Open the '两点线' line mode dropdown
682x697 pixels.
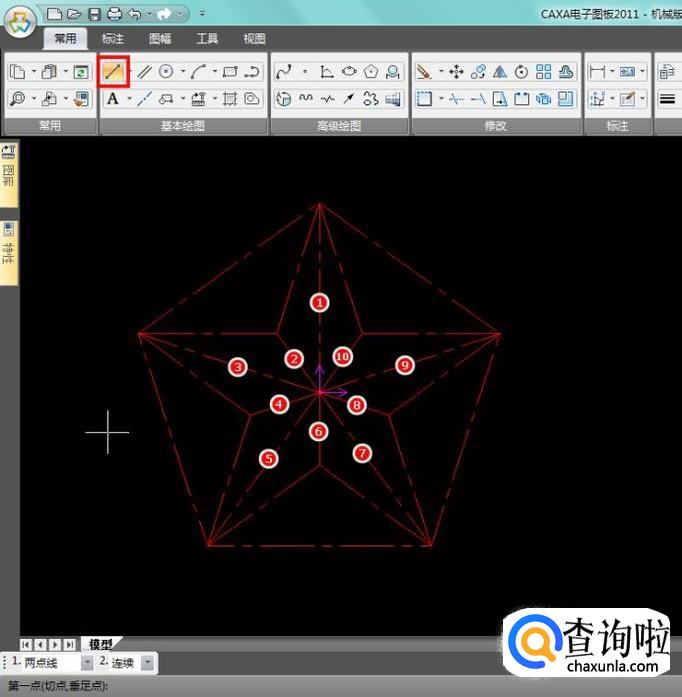tap(87, 663)
